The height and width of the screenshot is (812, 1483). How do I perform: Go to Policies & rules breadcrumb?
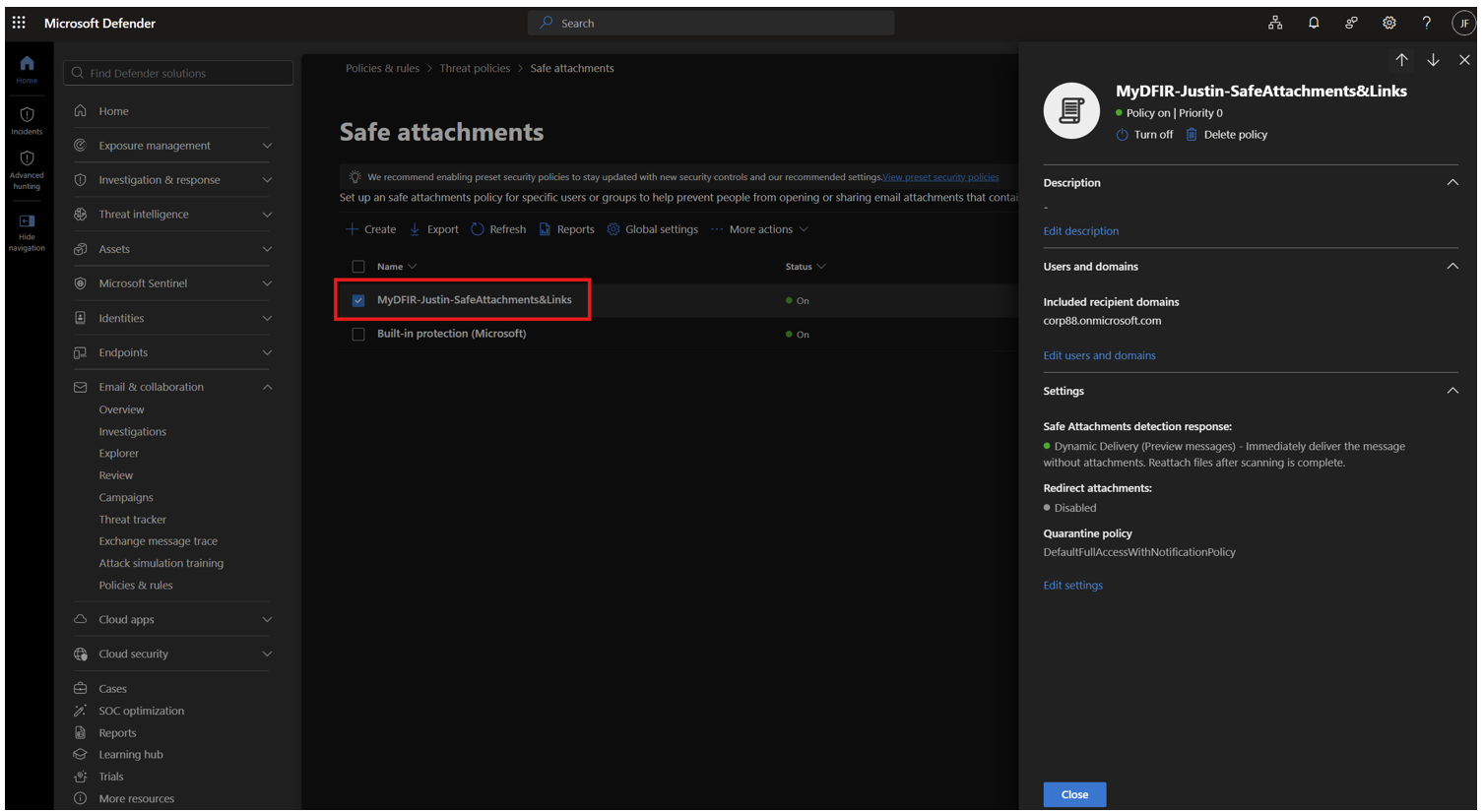click(382, 68)
